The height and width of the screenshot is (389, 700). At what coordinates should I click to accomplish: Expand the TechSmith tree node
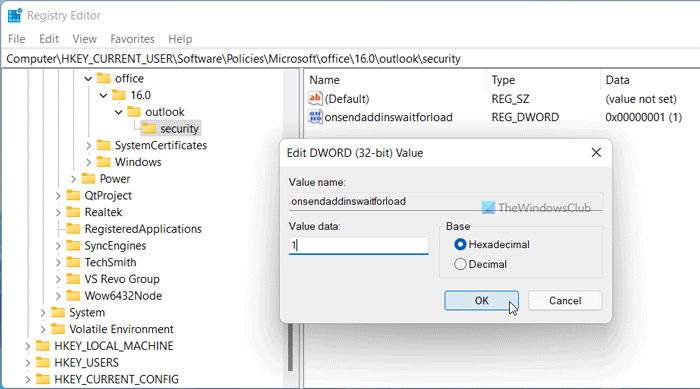pos(58,262)
